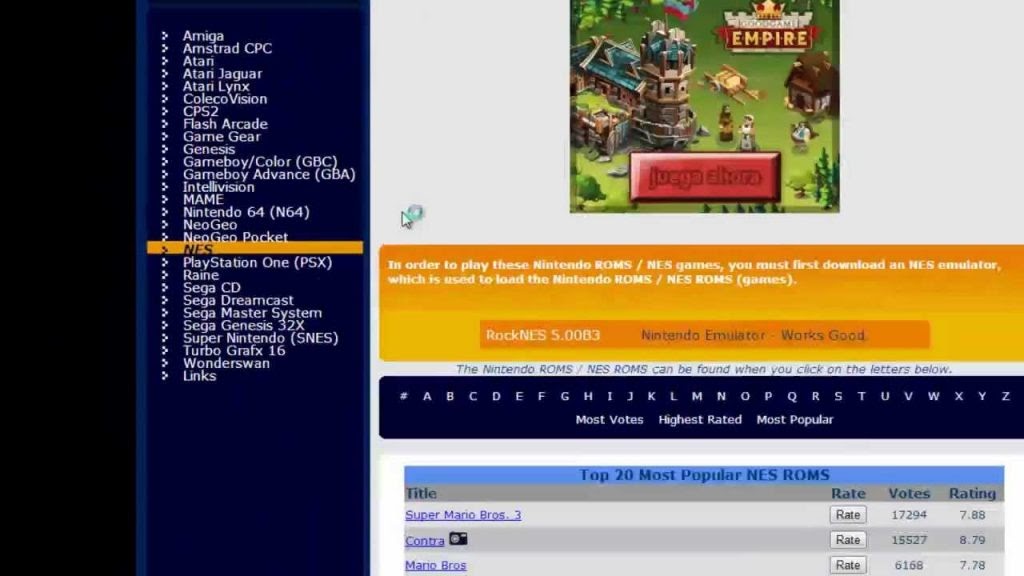Click the screenshot camera icon beside Contra

click(x=458, y=539)
